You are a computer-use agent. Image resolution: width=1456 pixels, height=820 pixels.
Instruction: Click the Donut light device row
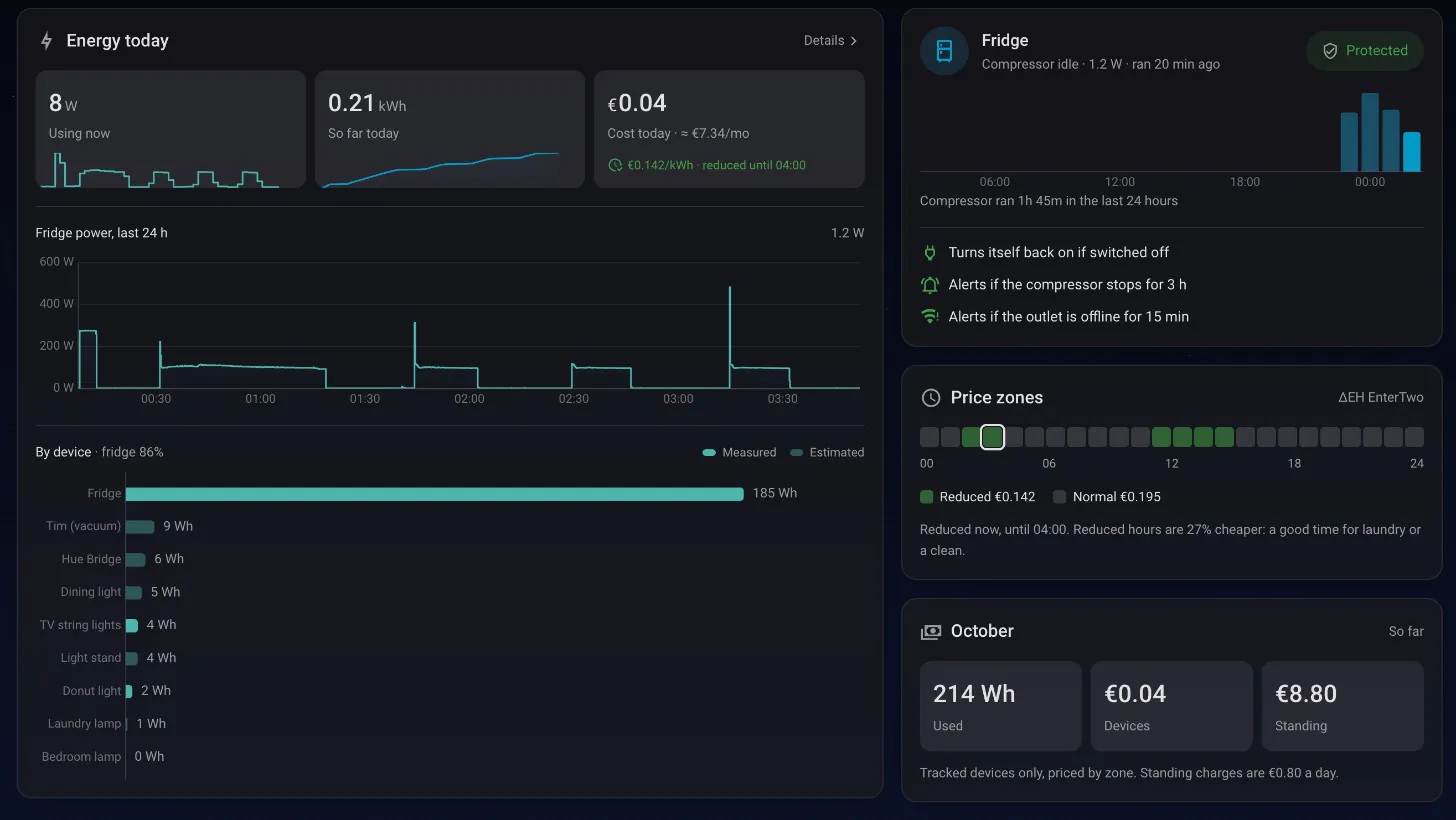[x=448, y=692]
